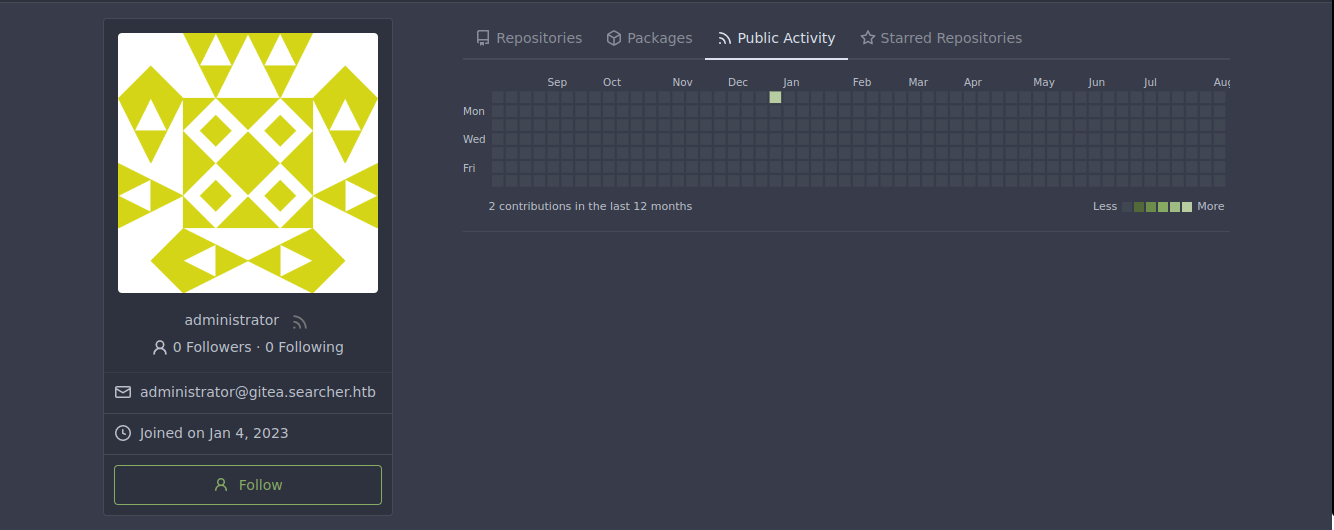Open the Packages tab
This screenshot has width=1334, height=530.
pos(659,38)
